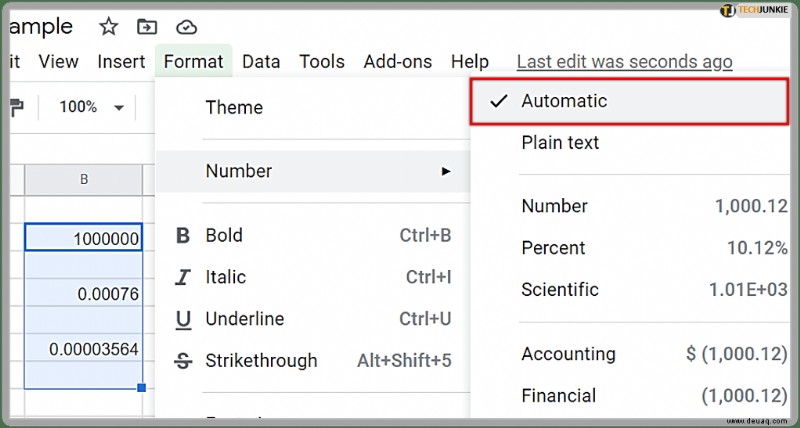Open the 'Last edit was seconds ago' link
The image size is (800, 428).
click(x=624, y=62)
